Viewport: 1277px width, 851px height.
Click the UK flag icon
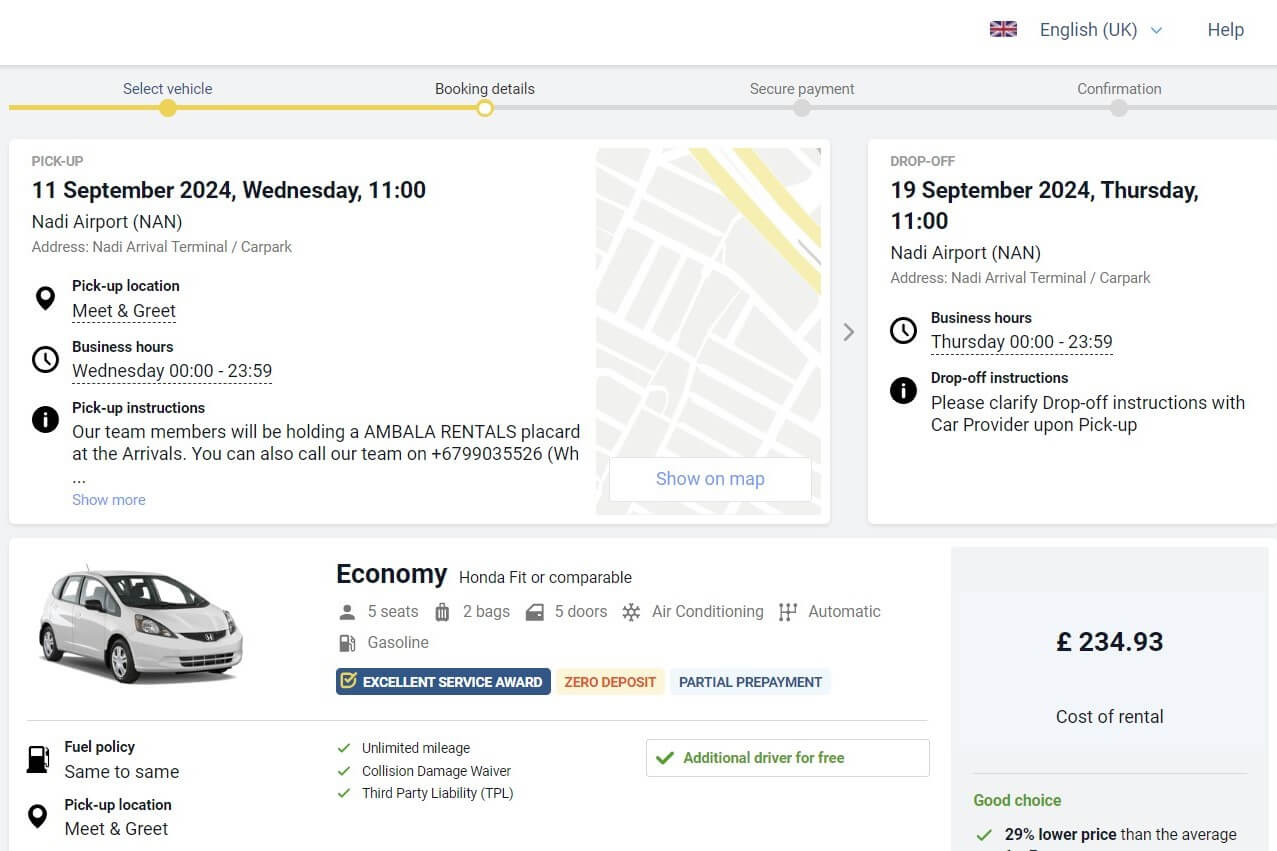[x=1003, y=29]
